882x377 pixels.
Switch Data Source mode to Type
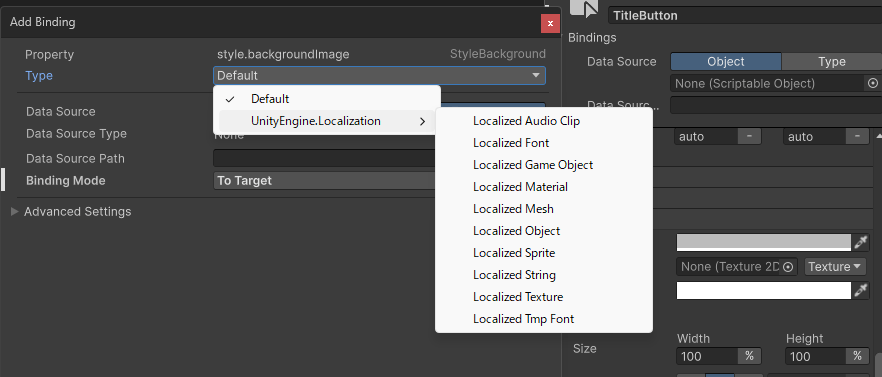click(x=831, y=61)
